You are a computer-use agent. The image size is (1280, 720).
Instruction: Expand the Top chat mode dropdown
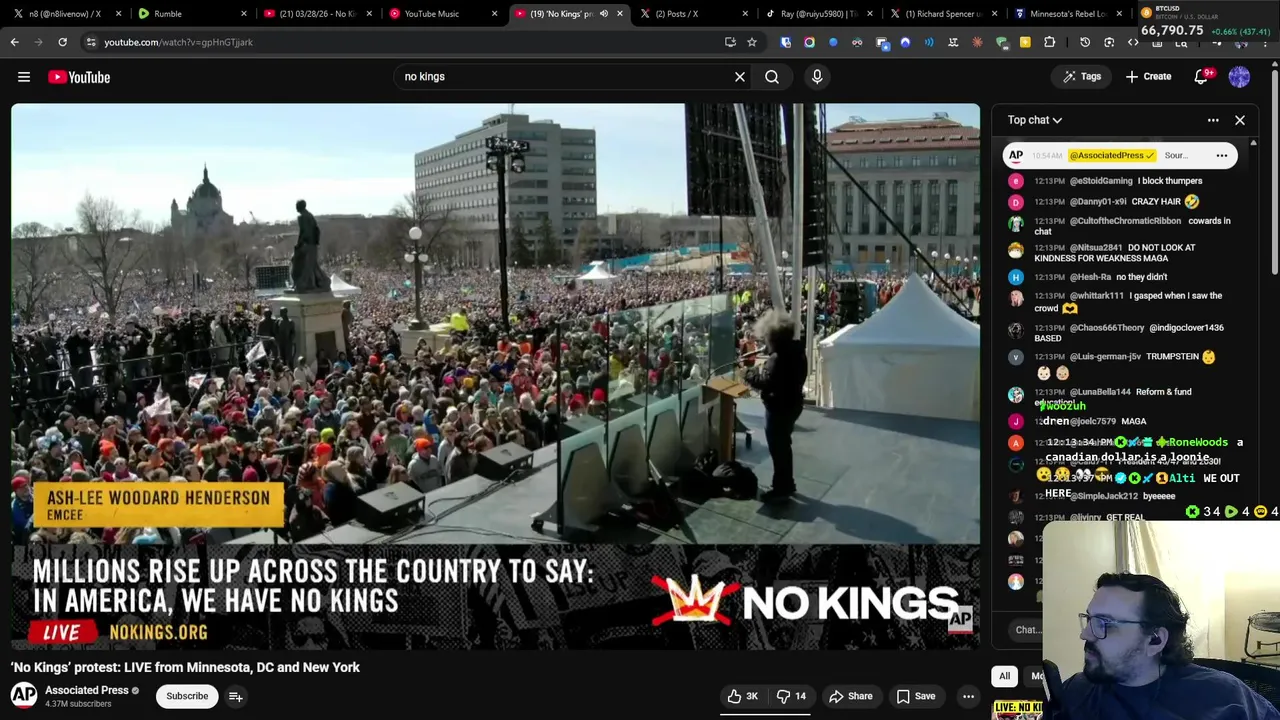click(x=1035, y=120)
